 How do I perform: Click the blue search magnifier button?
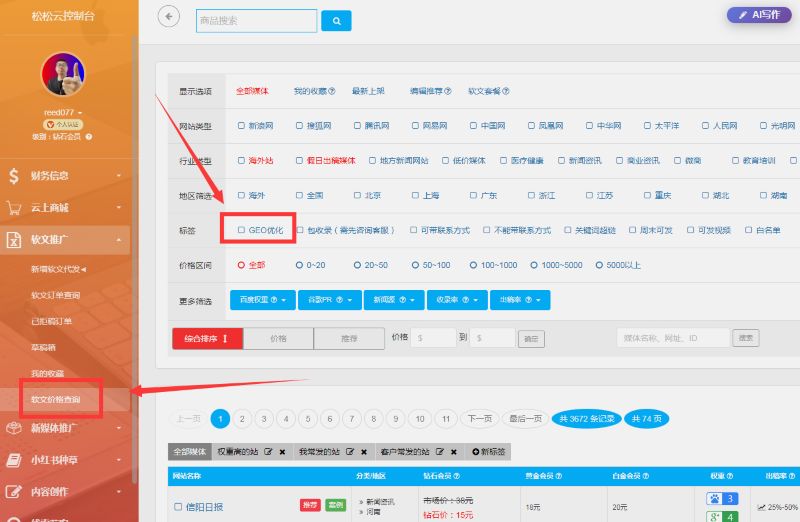point(336,21)
